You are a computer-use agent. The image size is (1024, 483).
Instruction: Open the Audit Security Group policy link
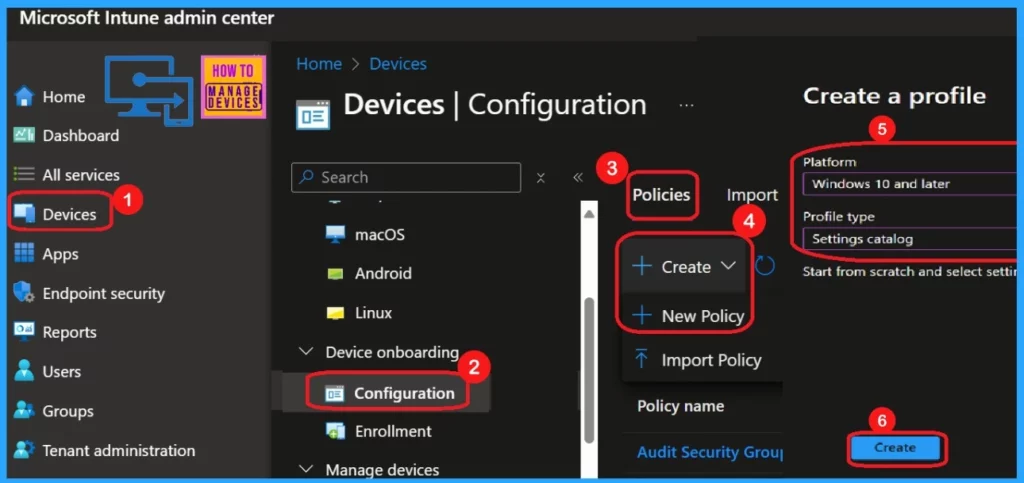(709, 452)
